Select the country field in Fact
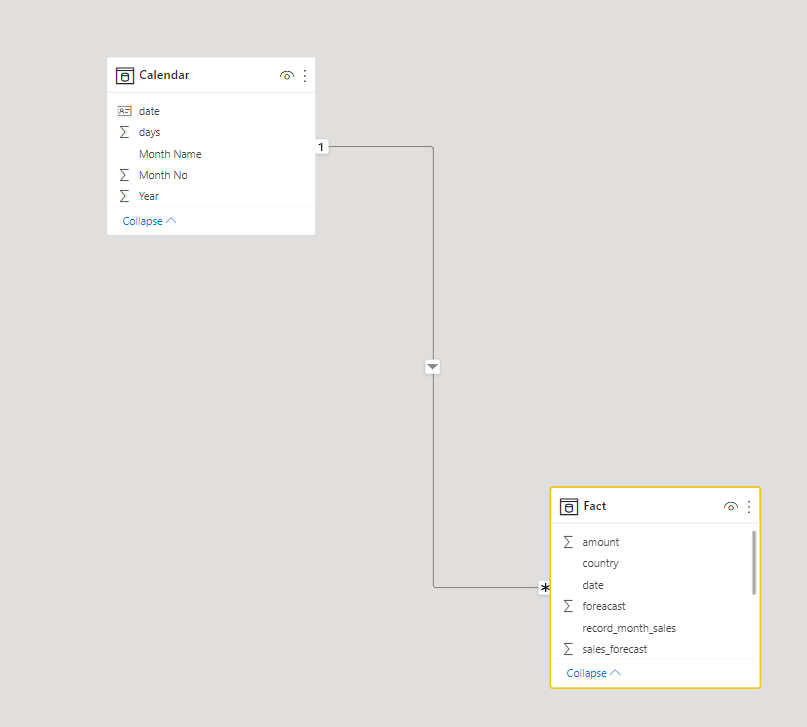This screenshot has width=807, height=727. click(651, 563)
